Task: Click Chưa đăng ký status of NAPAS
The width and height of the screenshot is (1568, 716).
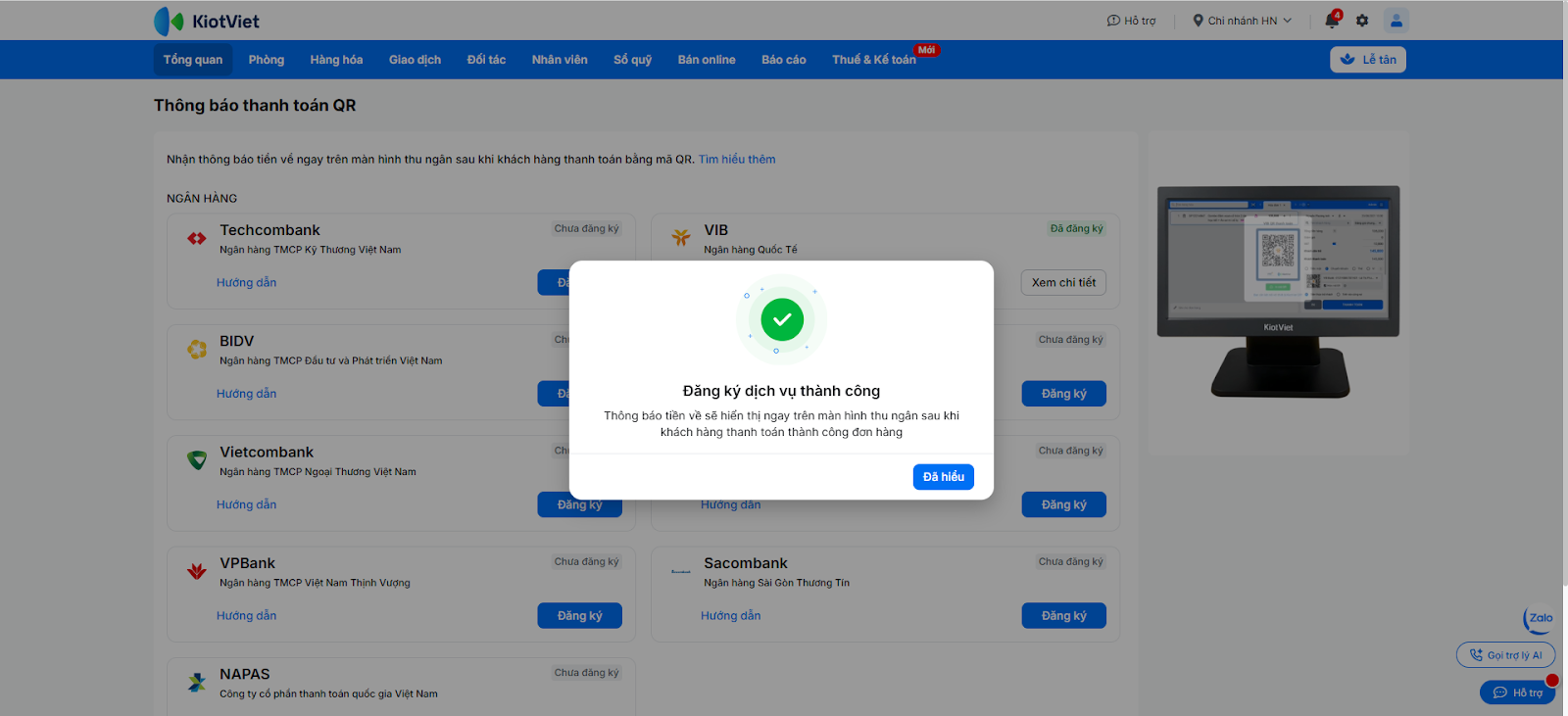Action: coord(586,673)
